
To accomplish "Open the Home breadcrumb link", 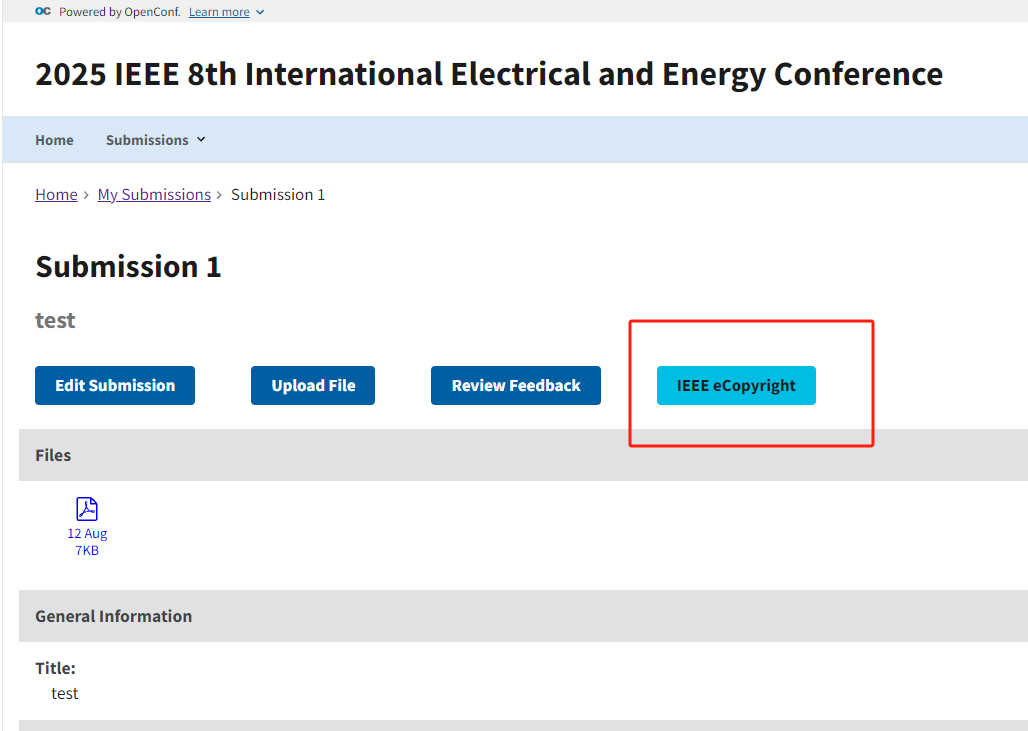I will click(x=56, y=195).
